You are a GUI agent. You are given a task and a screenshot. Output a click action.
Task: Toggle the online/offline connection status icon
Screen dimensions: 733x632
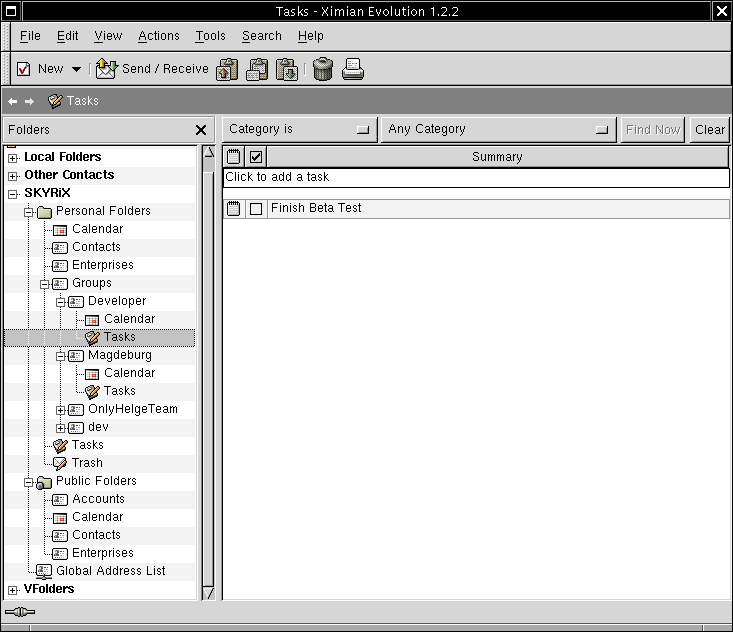tap(20, 612)
